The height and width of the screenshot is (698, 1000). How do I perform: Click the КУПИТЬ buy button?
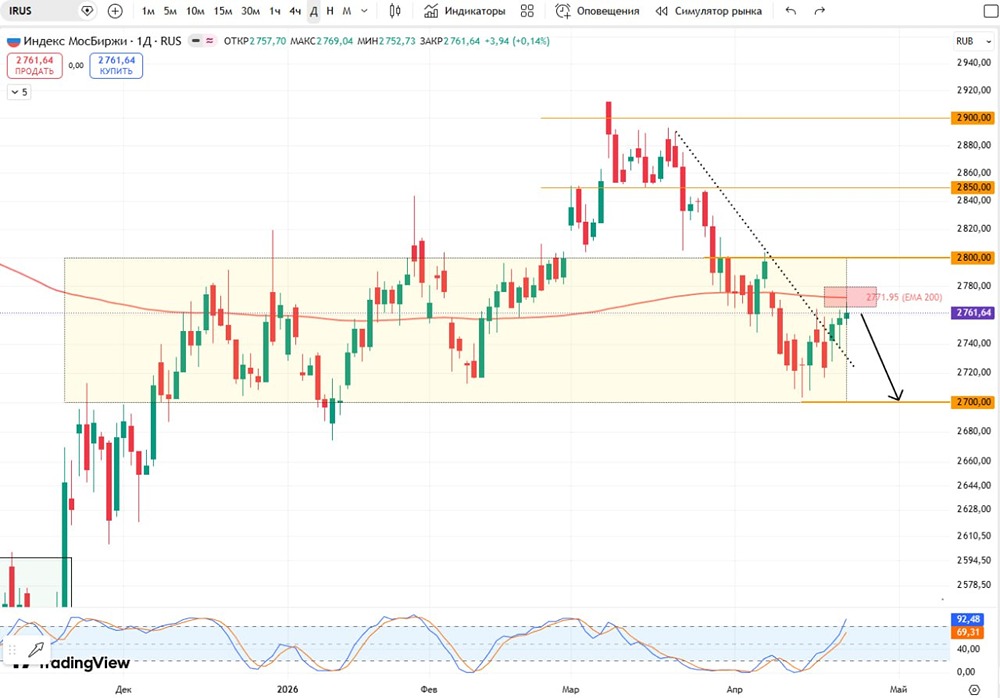coord(116,66)
